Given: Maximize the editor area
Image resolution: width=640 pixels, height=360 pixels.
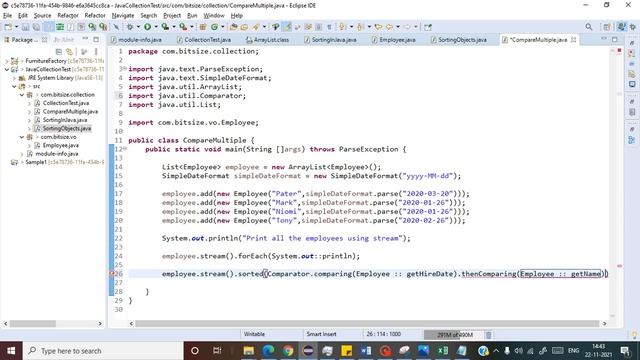Looking at the screenshot, I should tap(615, 40).
